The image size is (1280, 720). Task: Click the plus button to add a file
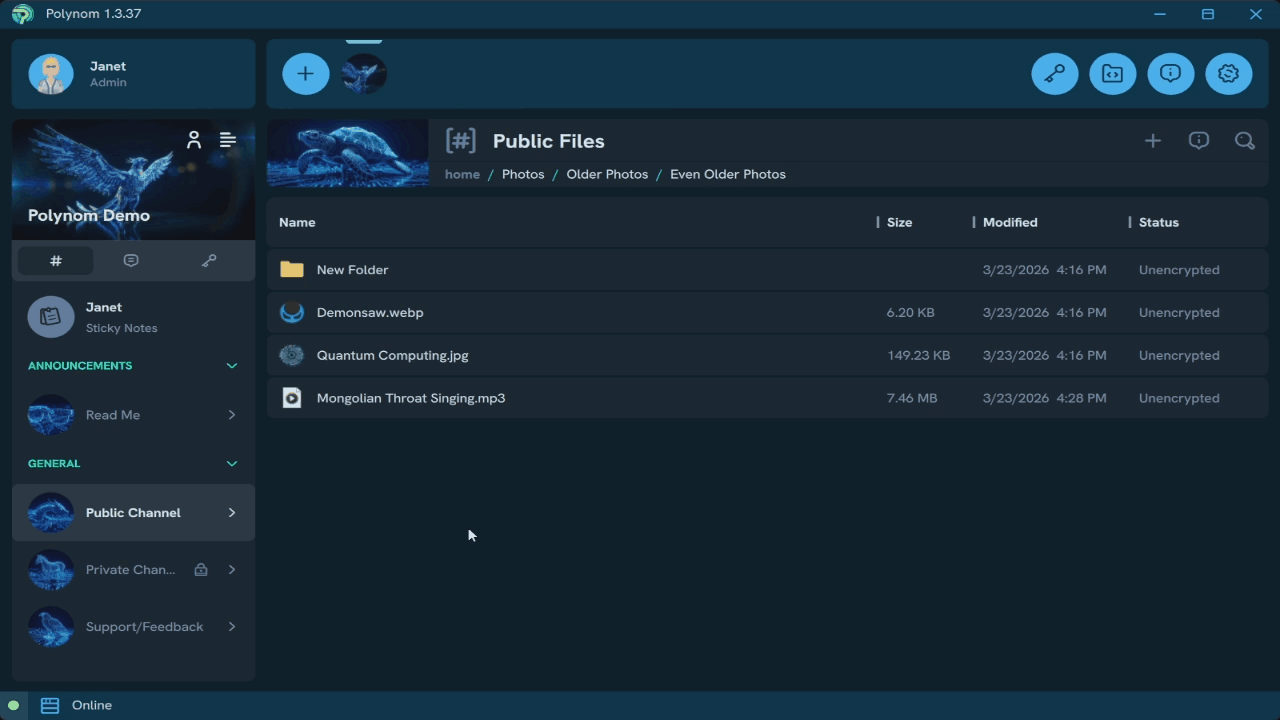[1153, 140]
